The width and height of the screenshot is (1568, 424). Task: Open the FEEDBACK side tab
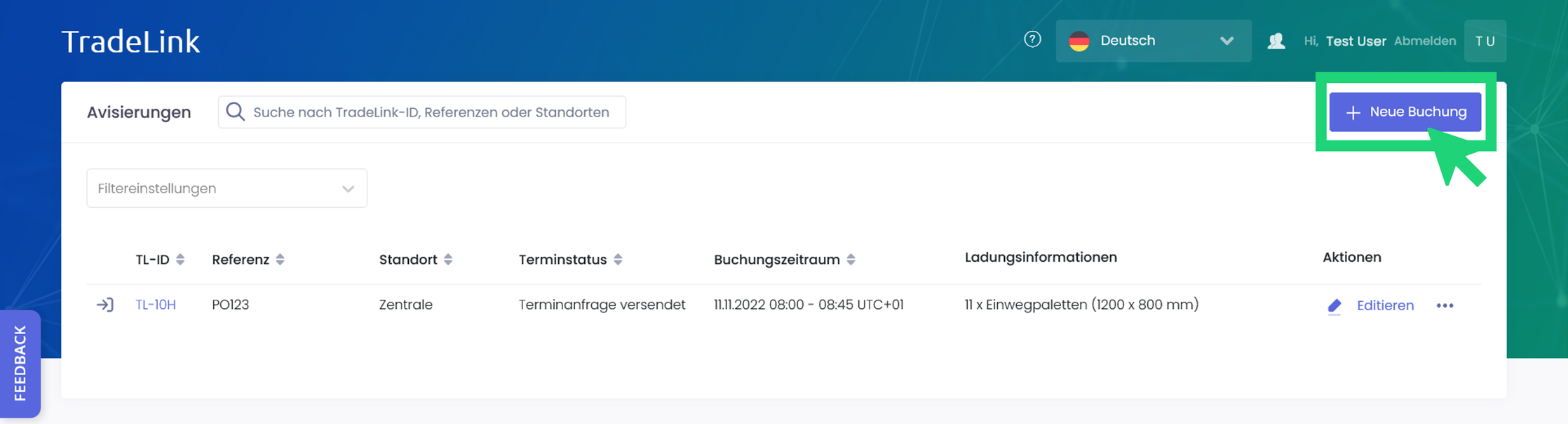[x=20, y=363]
